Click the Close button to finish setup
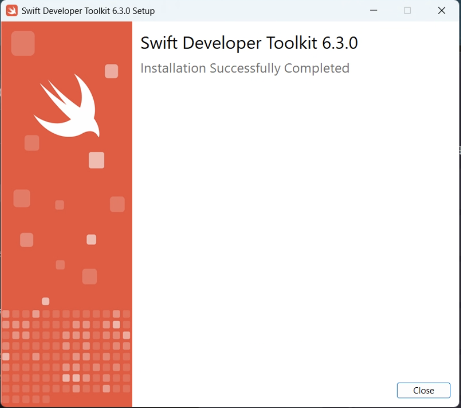This screenshot has height=408, width=462. pos(423,390)
